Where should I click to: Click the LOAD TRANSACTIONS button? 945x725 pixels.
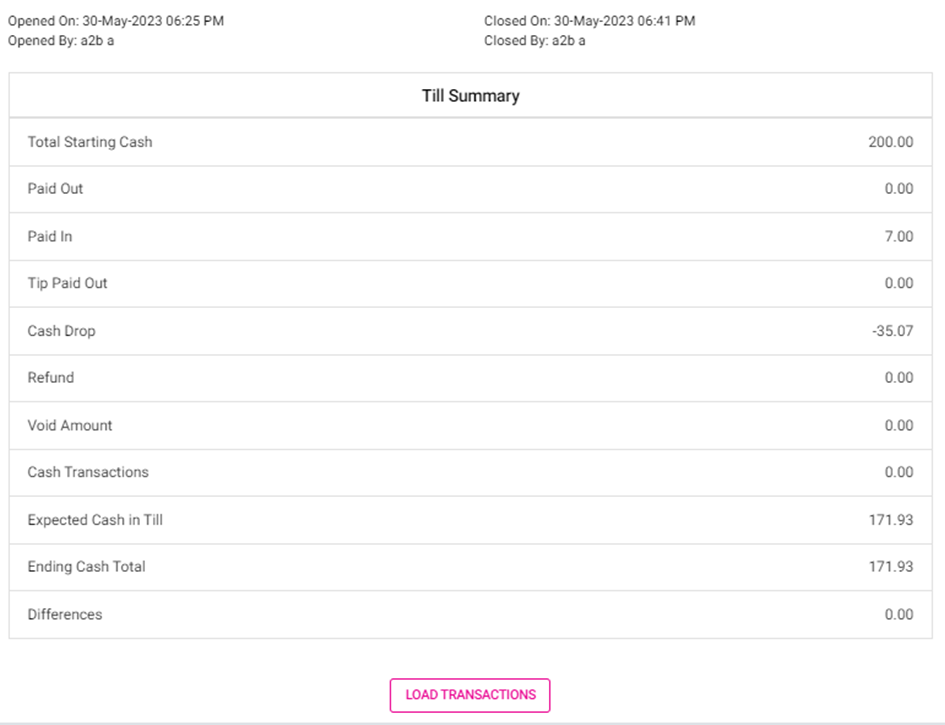470,695
